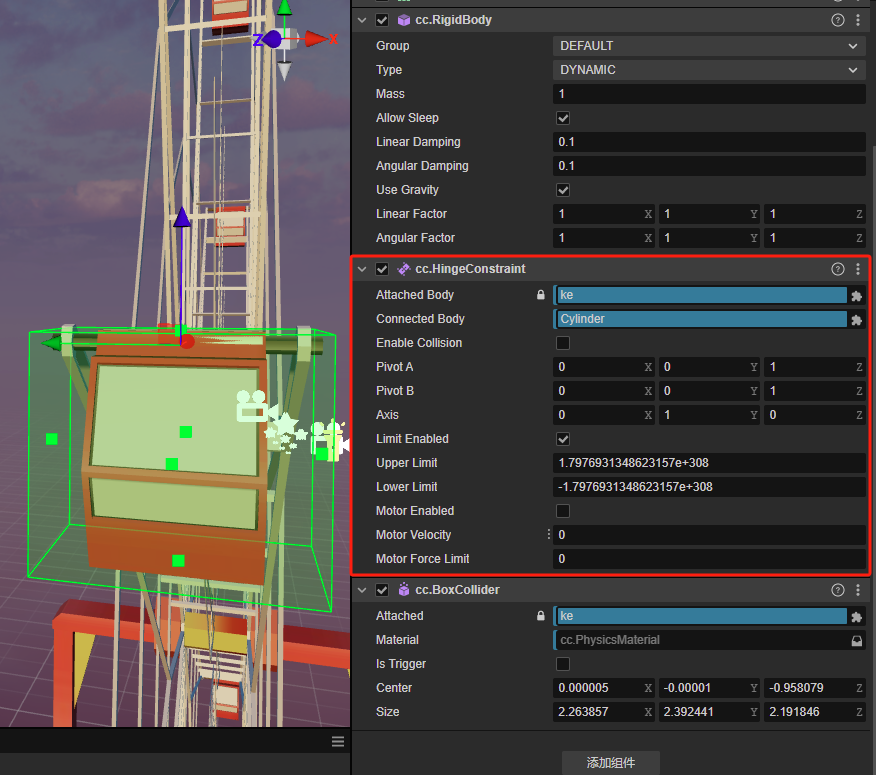Screen dimensions: 876x775
Task: Open the Type DYNAMIC dropdown
Action: [x=709, y=70]
